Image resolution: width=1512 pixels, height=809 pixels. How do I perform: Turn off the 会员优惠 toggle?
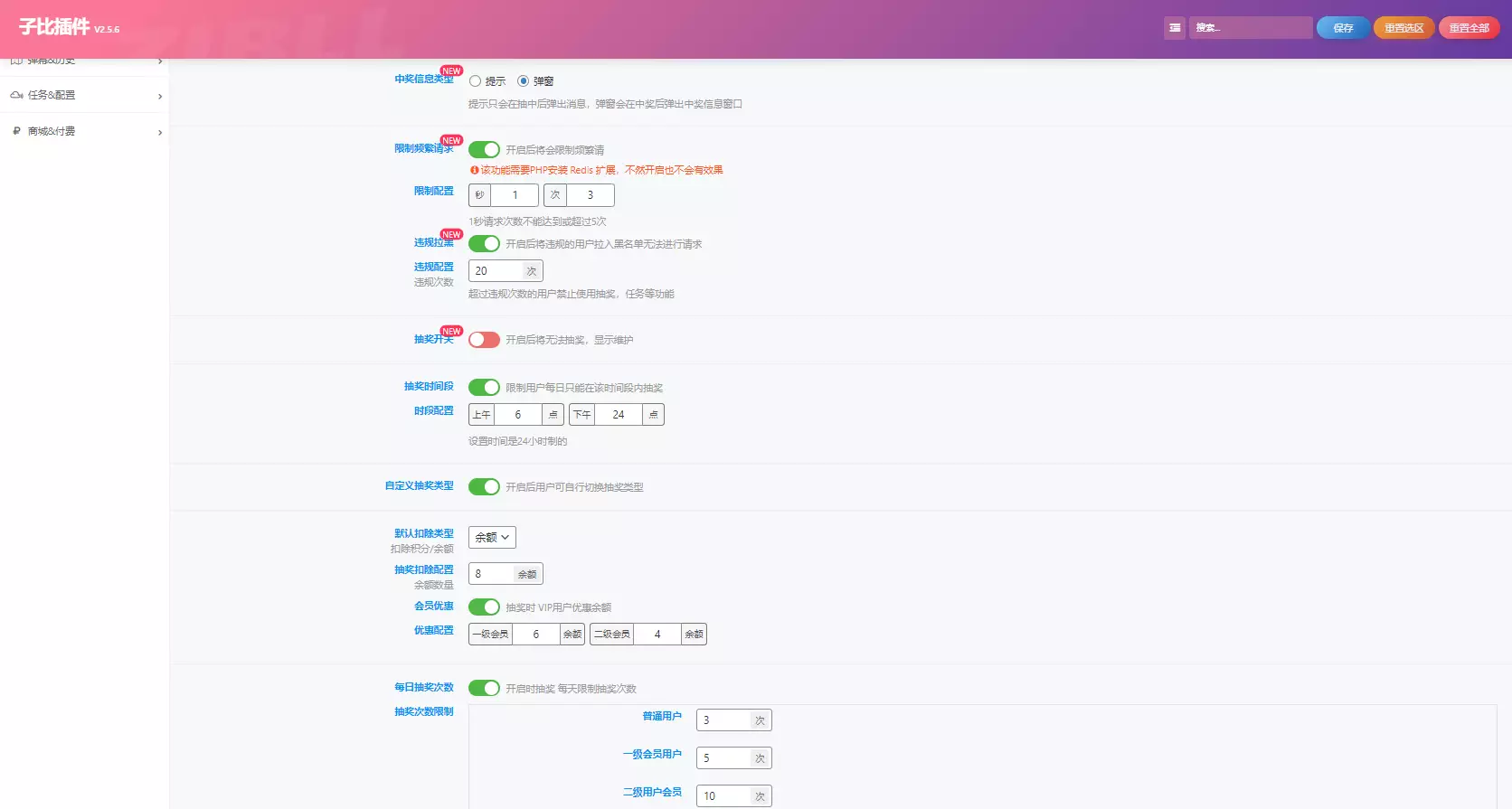tap(484, 607)
